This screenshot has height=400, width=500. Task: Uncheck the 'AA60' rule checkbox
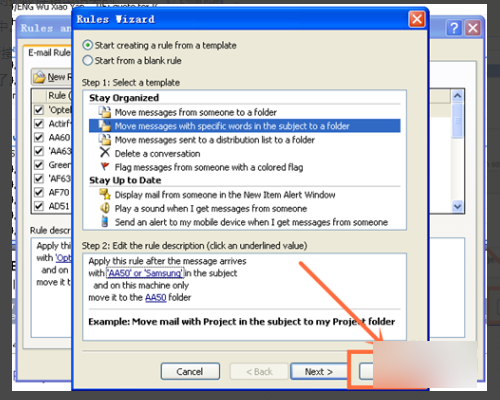click(39, 137)
